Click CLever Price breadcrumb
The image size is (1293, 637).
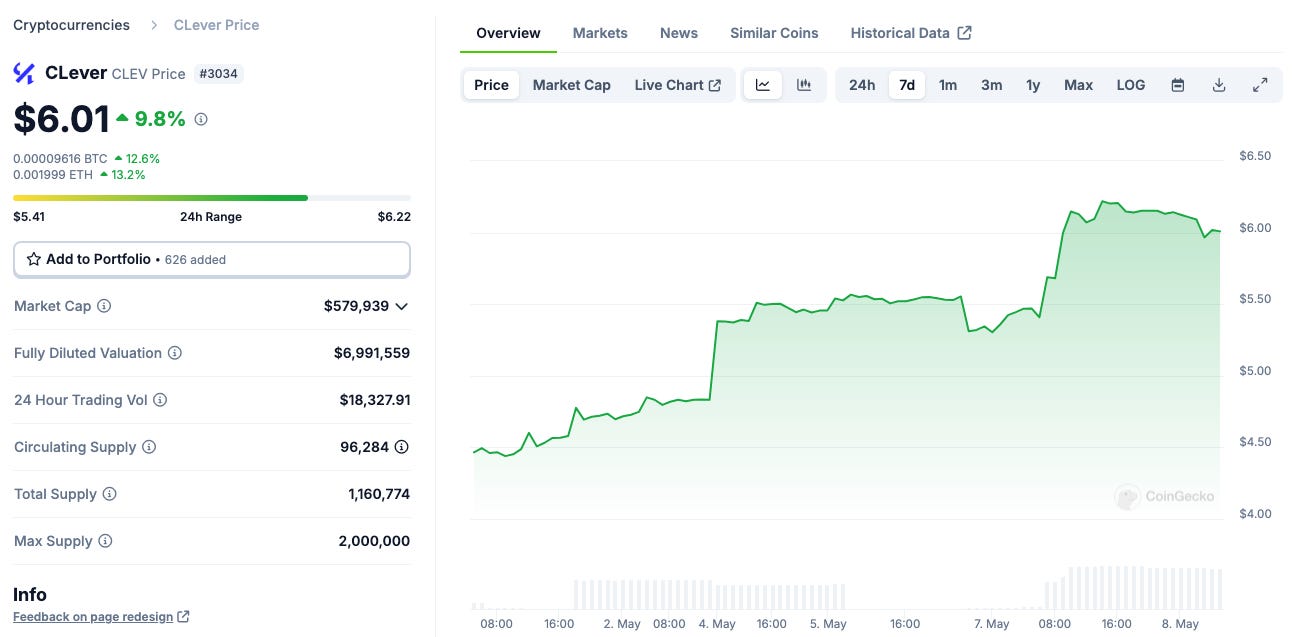coord(216,25)
